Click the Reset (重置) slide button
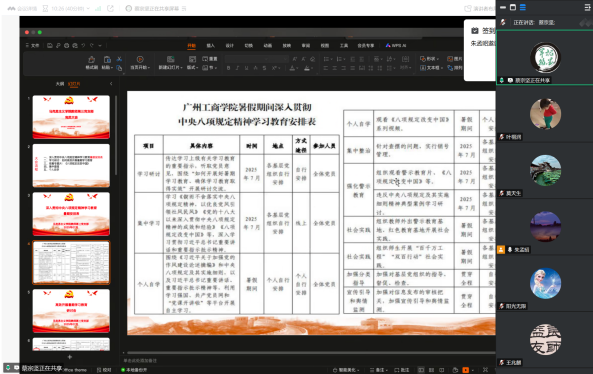Viewport: 593px width, 374px height. pyautogui.click(x=210, y=59)
